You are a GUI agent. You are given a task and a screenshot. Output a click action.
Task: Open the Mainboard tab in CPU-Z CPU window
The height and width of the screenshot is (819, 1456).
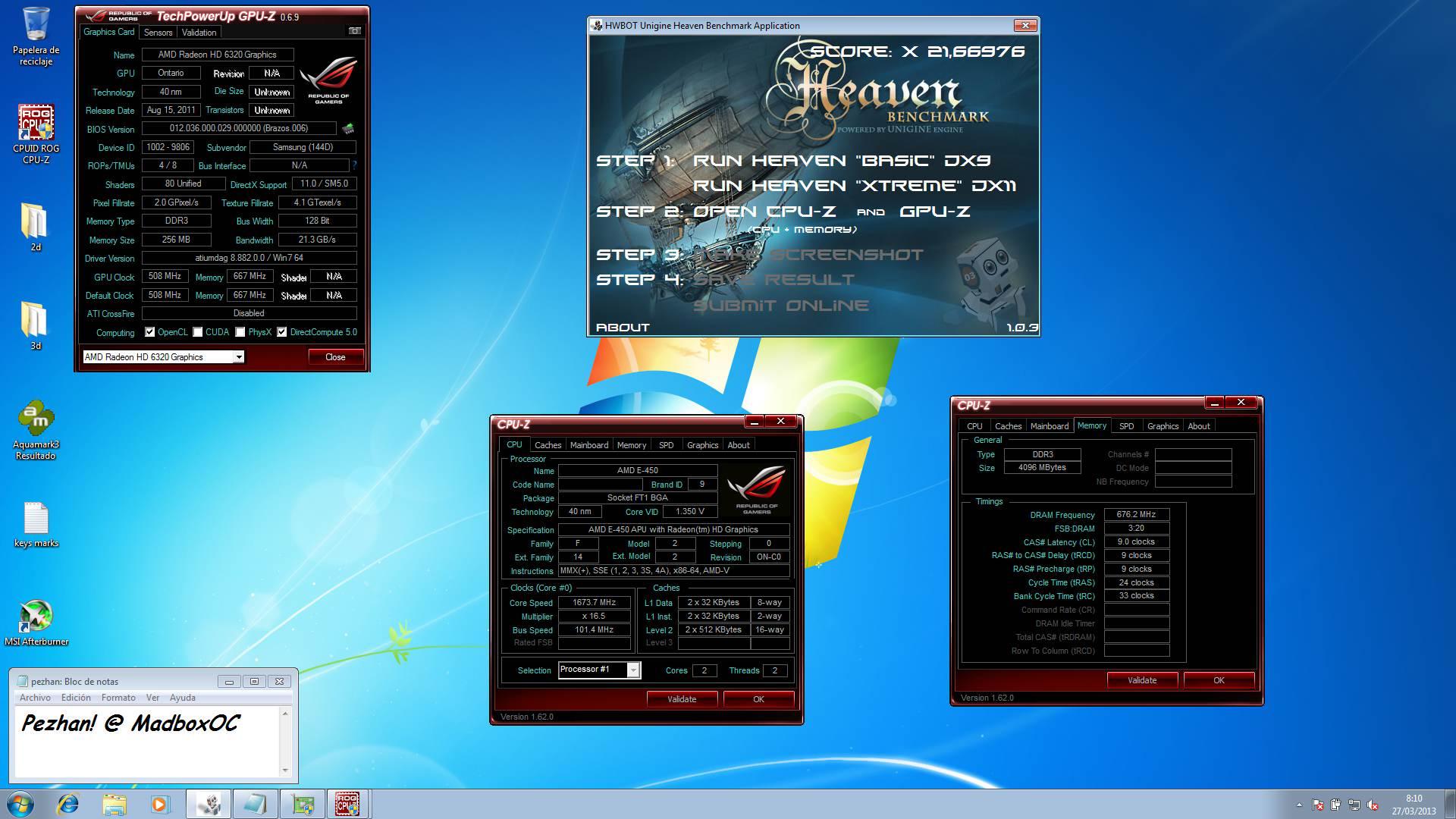(x=589, y=445)
